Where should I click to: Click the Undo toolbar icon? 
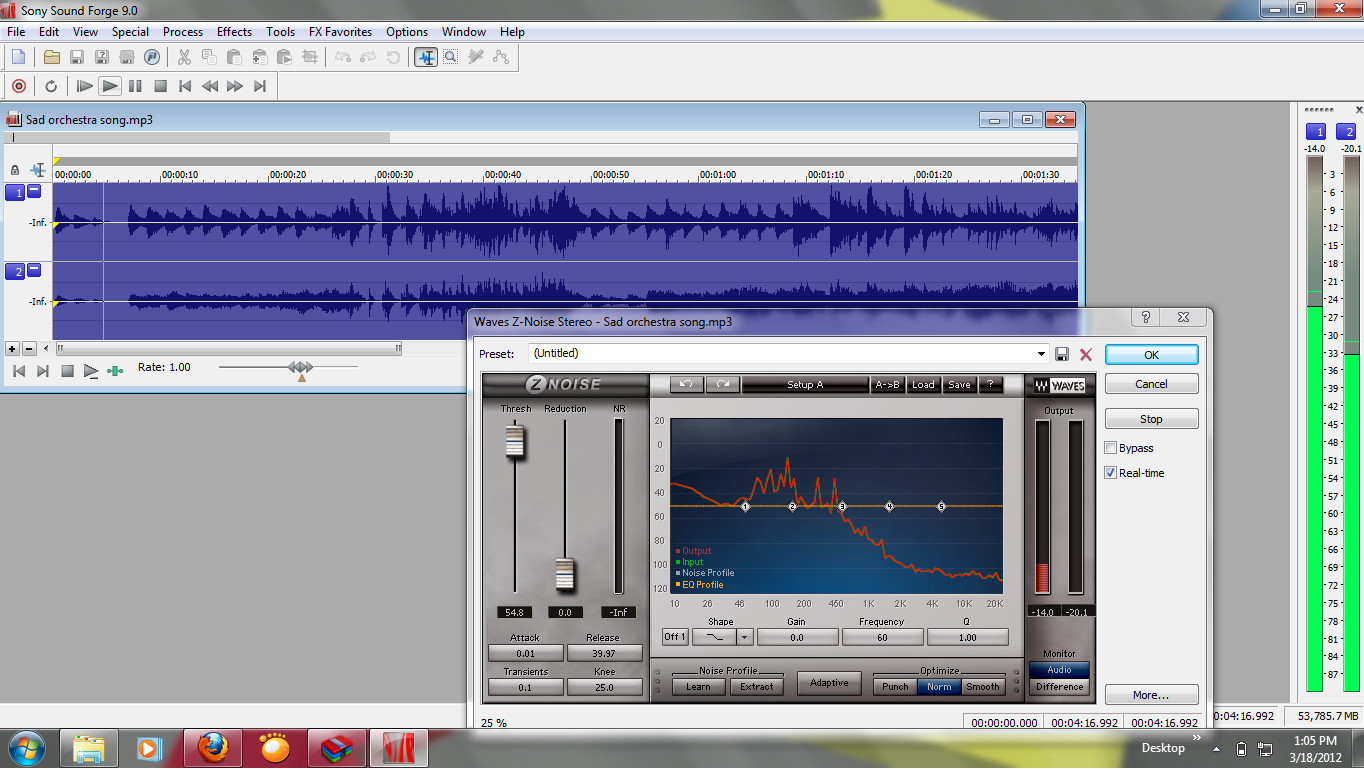pyautogui.click(x=343, y=57)
